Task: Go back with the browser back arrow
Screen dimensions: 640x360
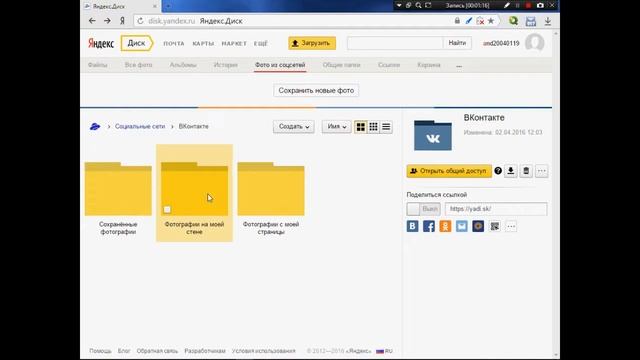Action: click(92, 21)
